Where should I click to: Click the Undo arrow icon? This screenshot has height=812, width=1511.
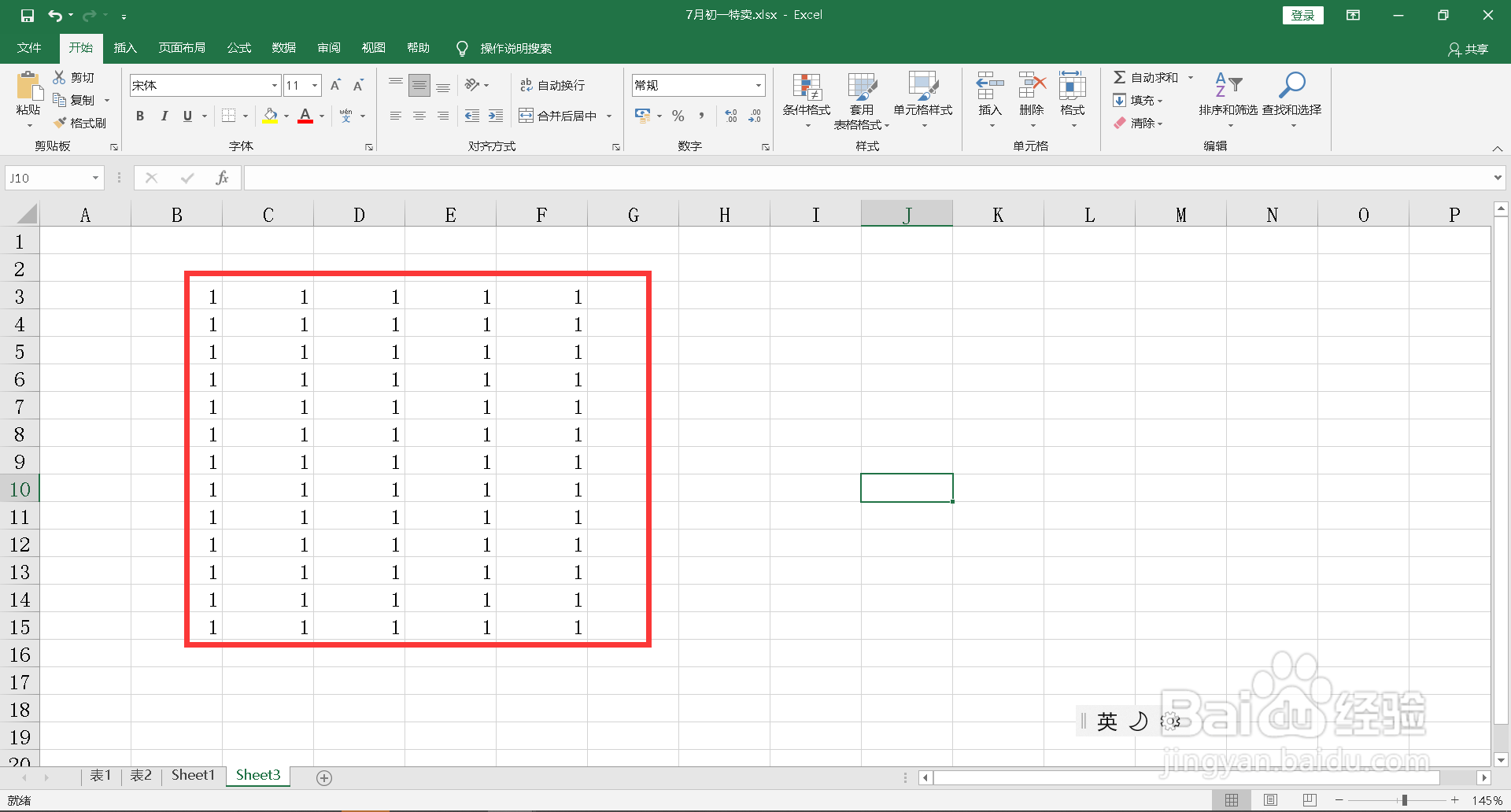55,15
